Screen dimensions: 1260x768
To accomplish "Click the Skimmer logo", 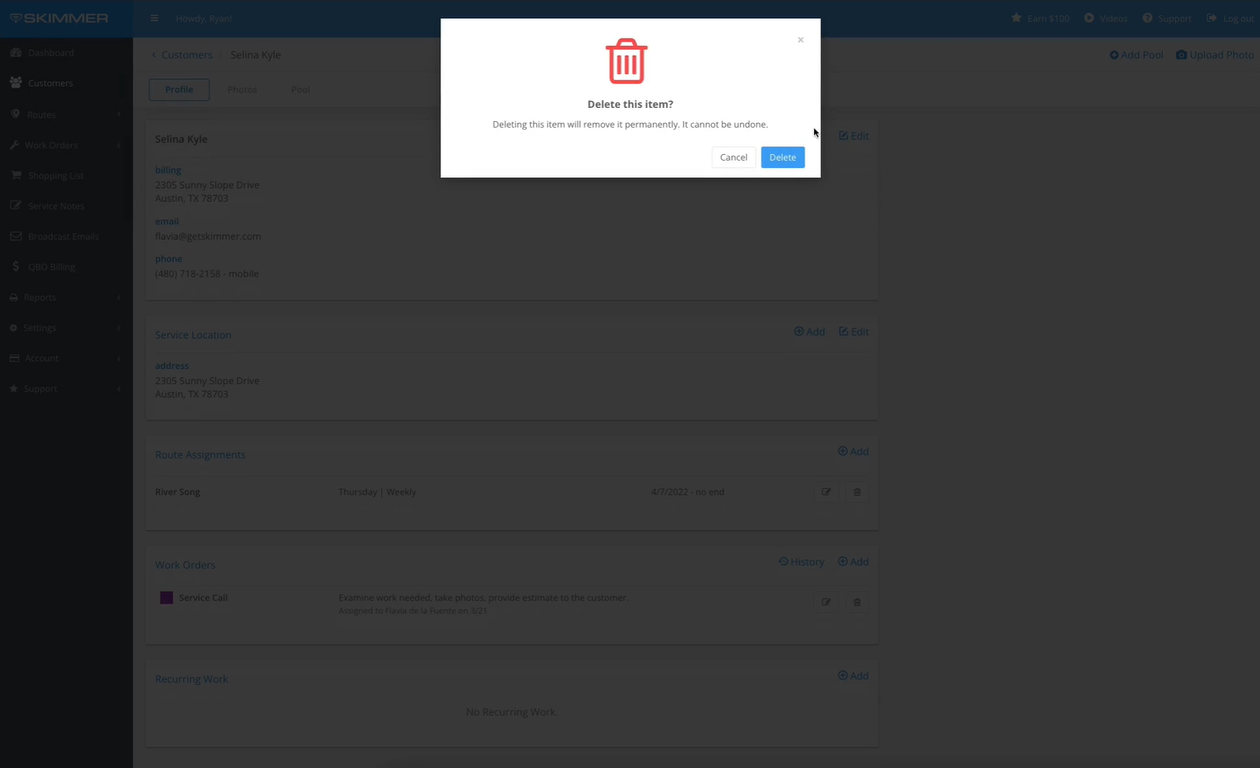I will coord(59,18).
